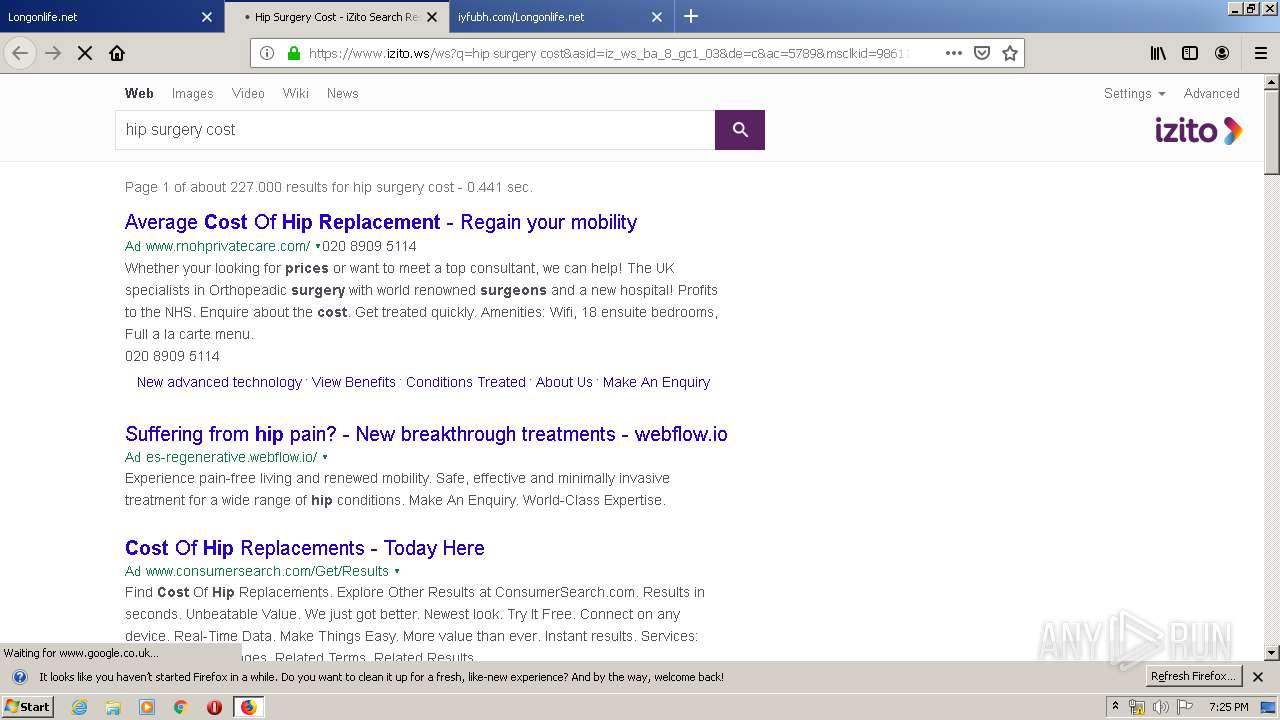Open the media player taskbar icon

click(147, 707)
